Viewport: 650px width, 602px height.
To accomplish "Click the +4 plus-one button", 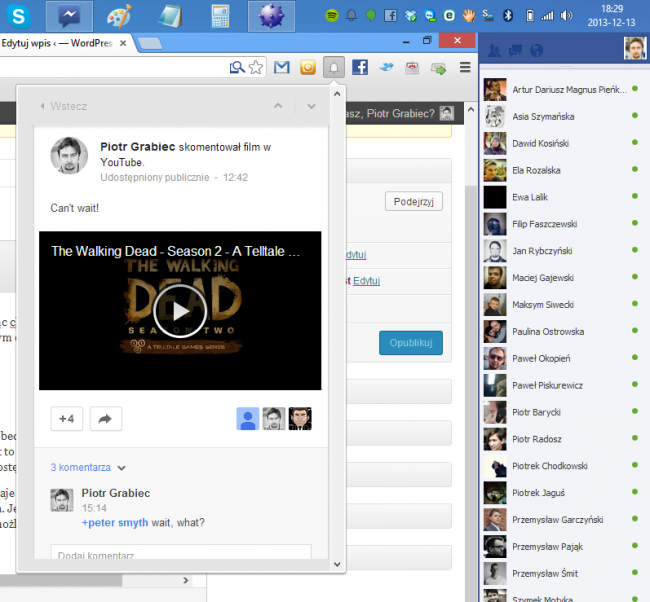I will (x=66, y=419).
